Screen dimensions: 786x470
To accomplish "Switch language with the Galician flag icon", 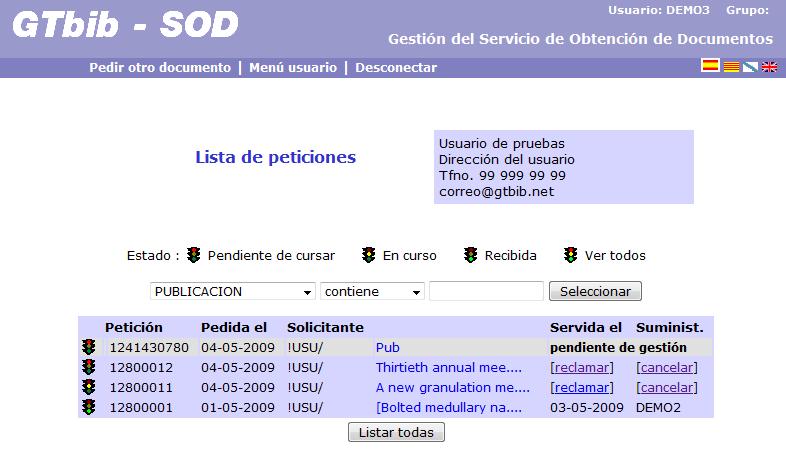I will tap(750, 67).
